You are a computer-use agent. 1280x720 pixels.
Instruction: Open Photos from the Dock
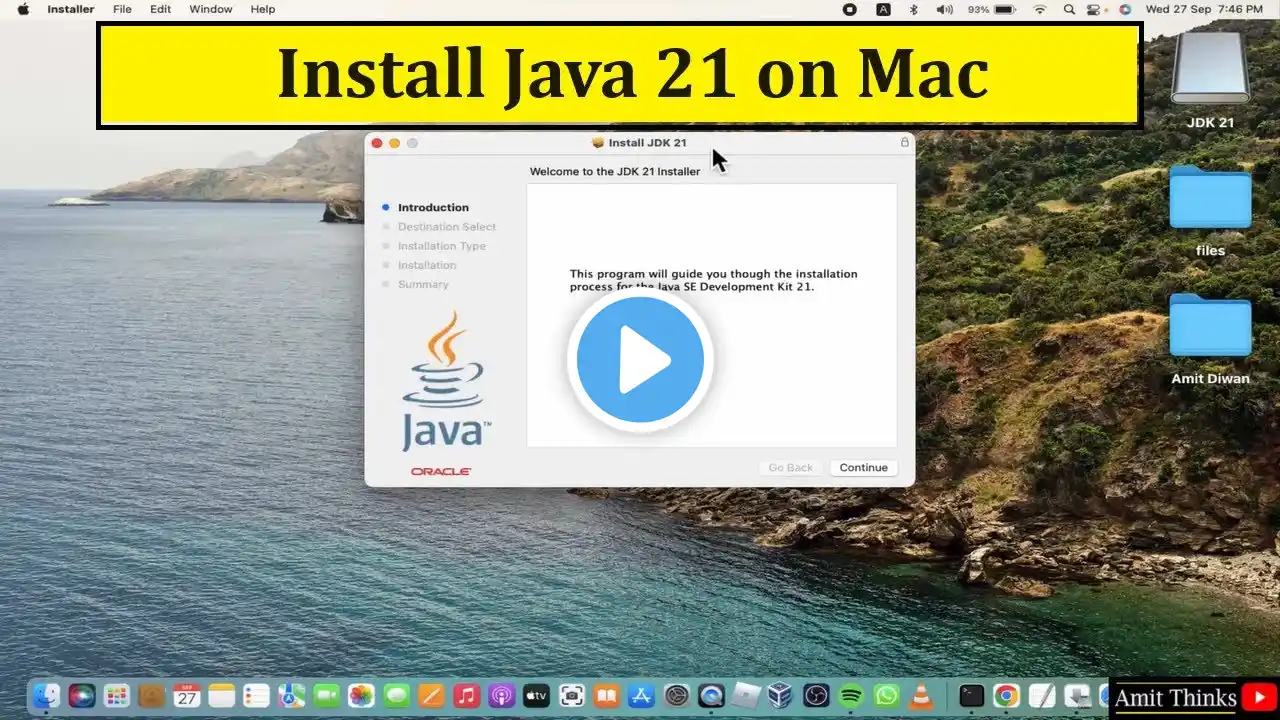pos(361,696)
